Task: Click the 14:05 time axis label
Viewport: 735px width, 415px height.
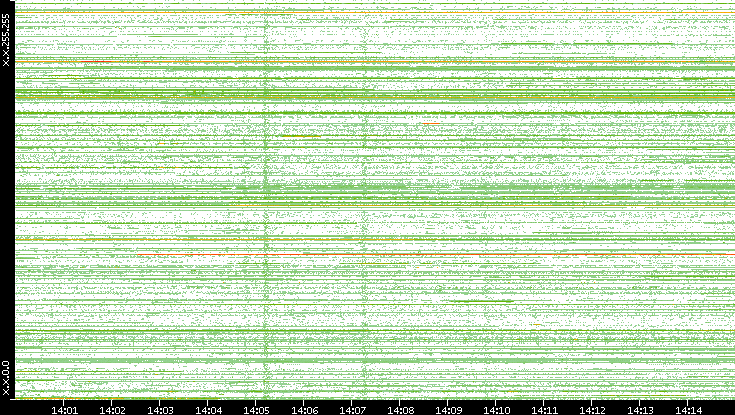Action: point(256,410)
